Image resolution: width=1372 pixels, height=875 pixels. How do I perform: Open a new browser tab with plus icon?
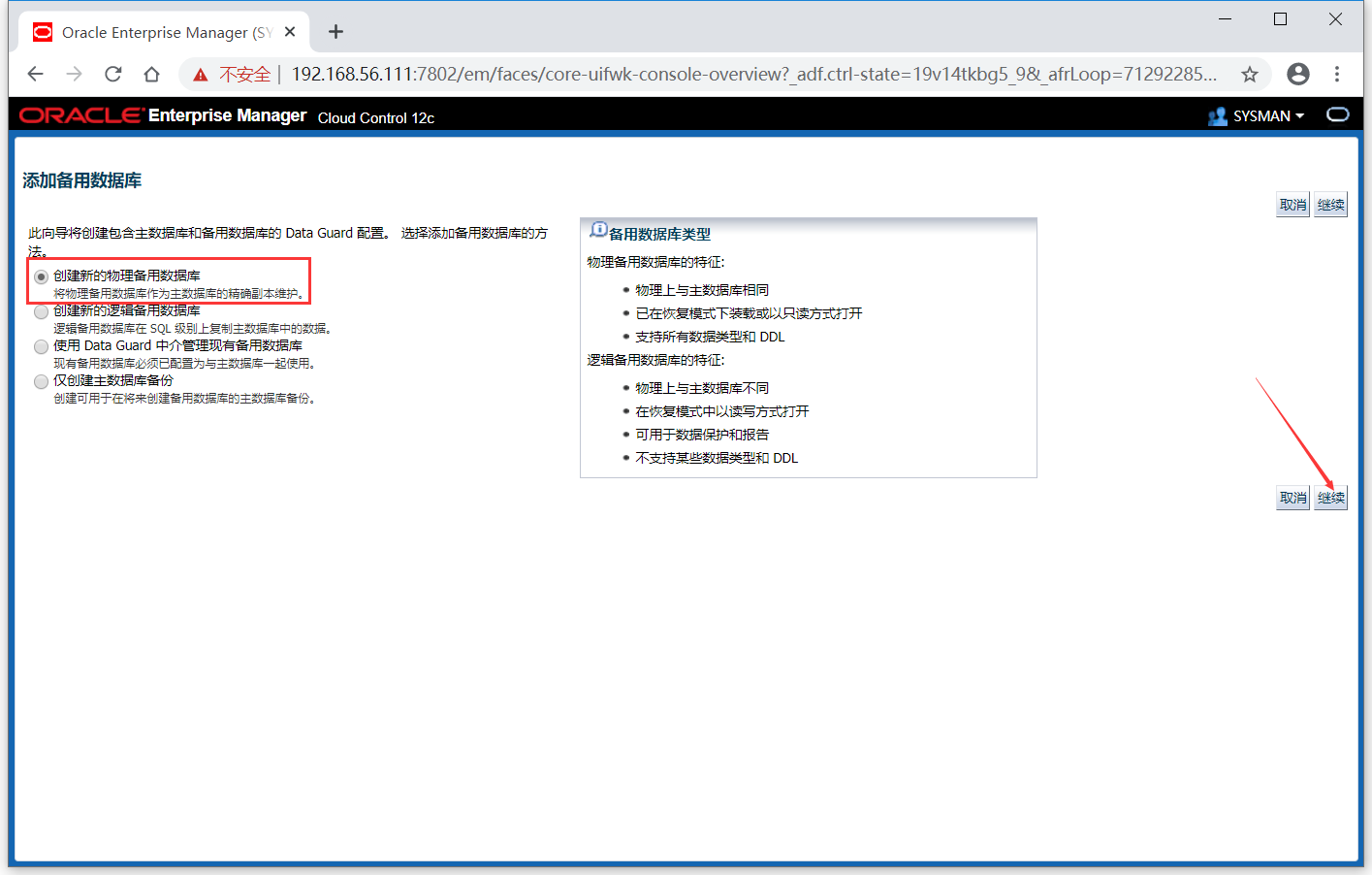[336, 32]
